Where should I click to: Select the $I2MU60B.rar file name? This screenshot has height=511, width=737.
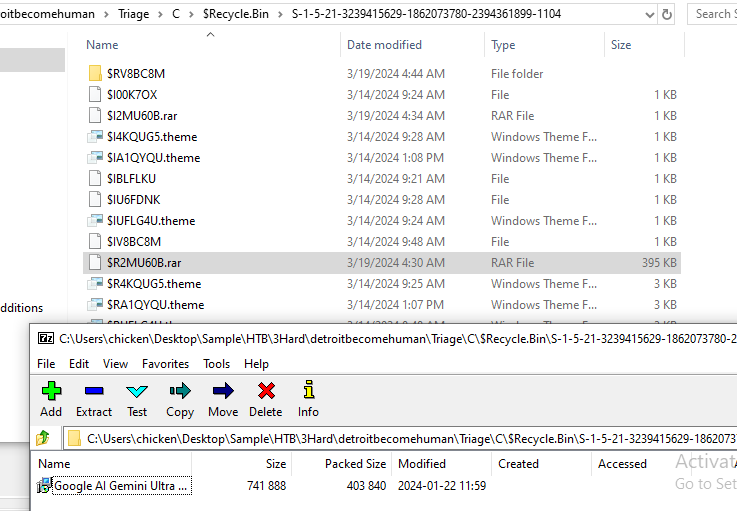coord(142,116)
